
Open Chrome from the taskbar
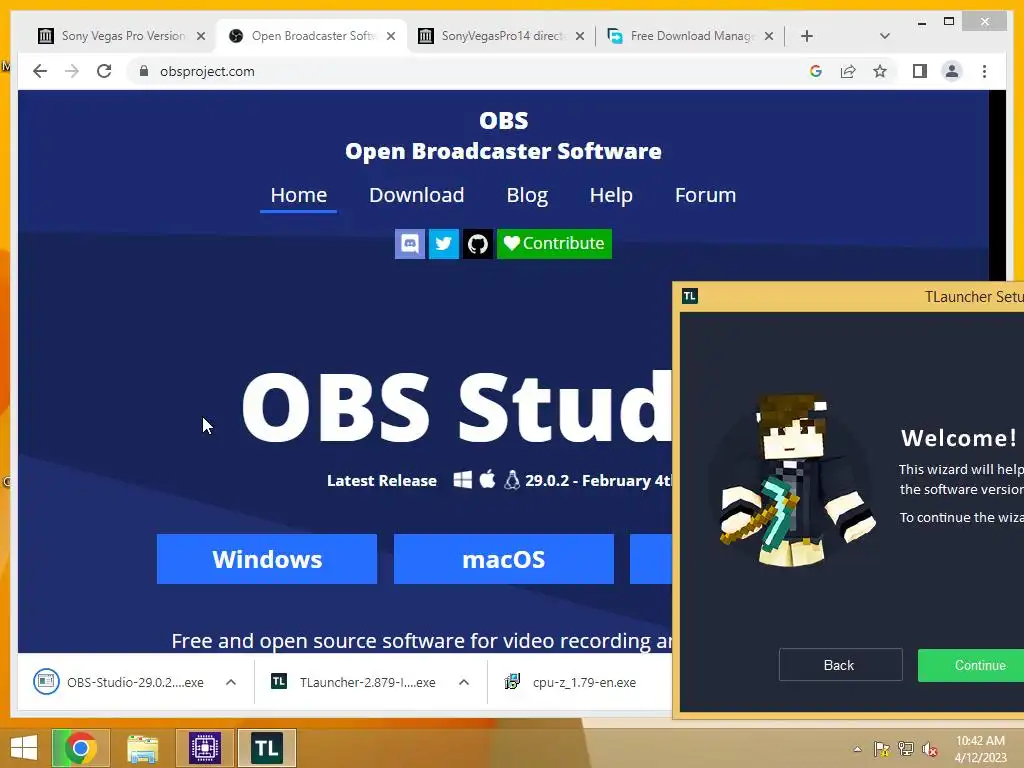coord(81,748)
